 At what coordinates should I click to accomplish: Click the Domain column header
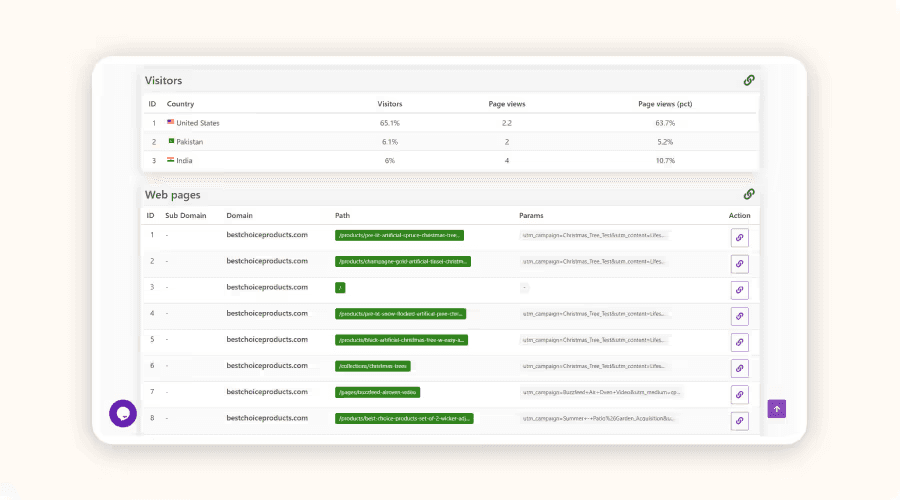point(239,215)
